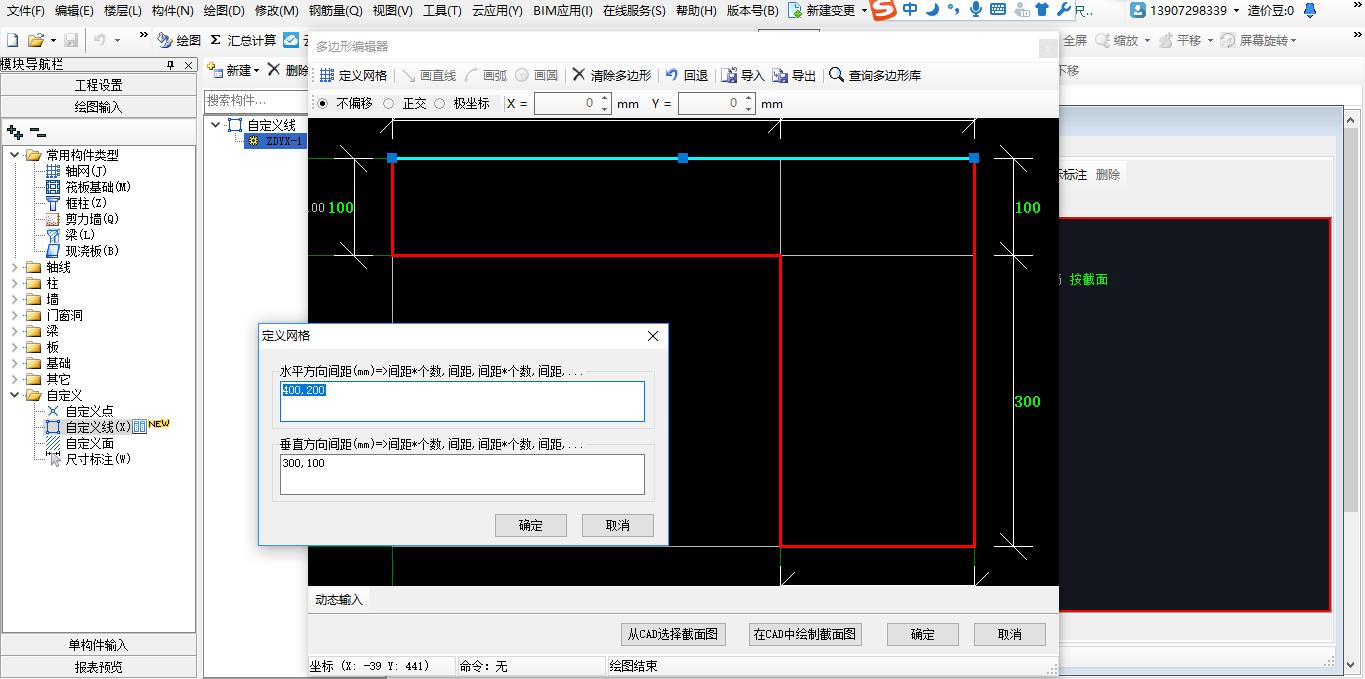Screen dimensions: 1365x679
Task: Click the 缩放 zoom tool in the toolbar
Action: click(x=1117, y=40)
